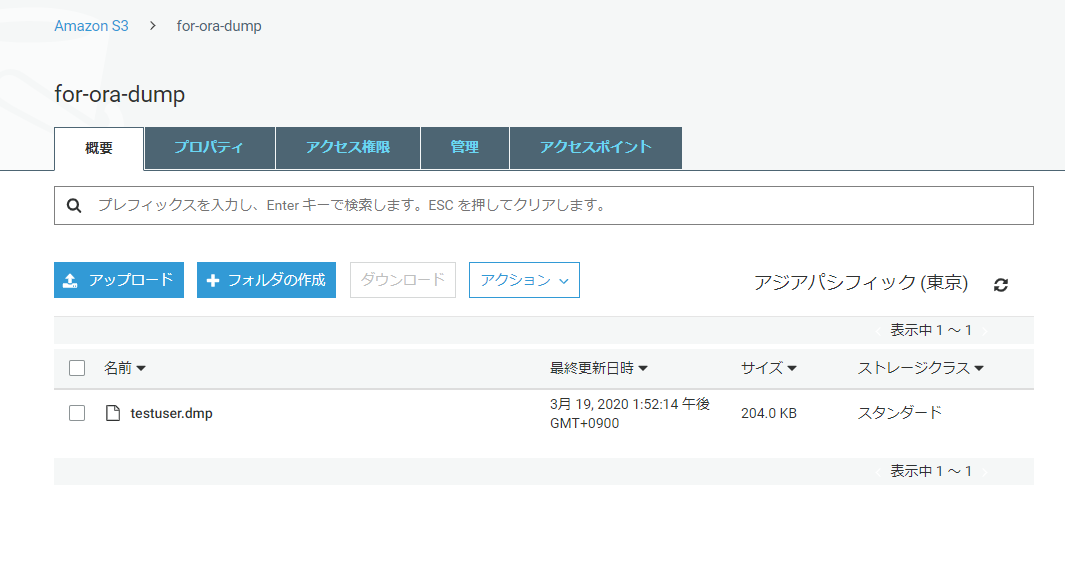Focus the prefix search input field
This screenshot has width=1065, height=563.
coord(544,205)
